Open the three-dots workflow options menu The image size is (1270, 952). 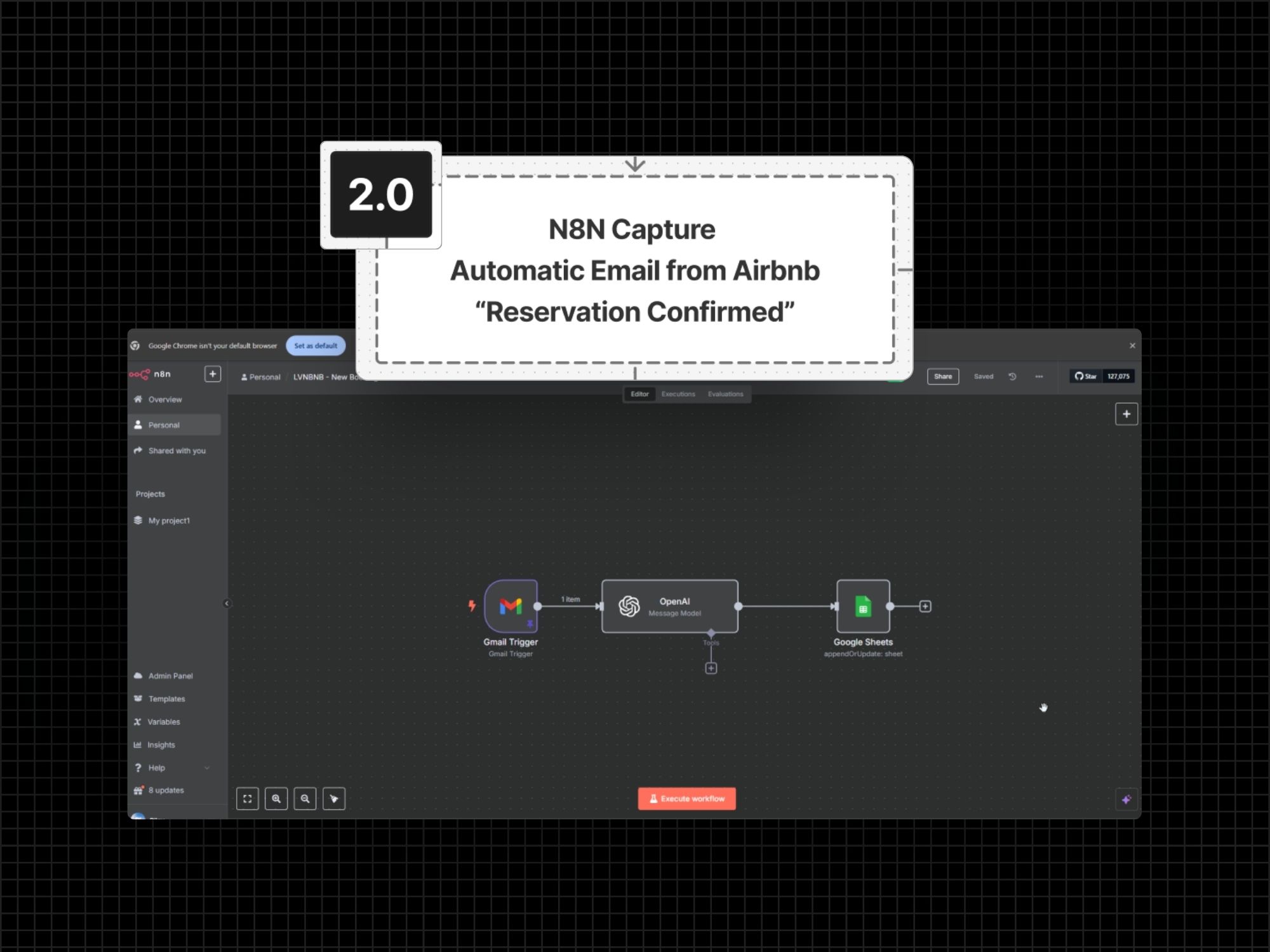pos(1039,376)
